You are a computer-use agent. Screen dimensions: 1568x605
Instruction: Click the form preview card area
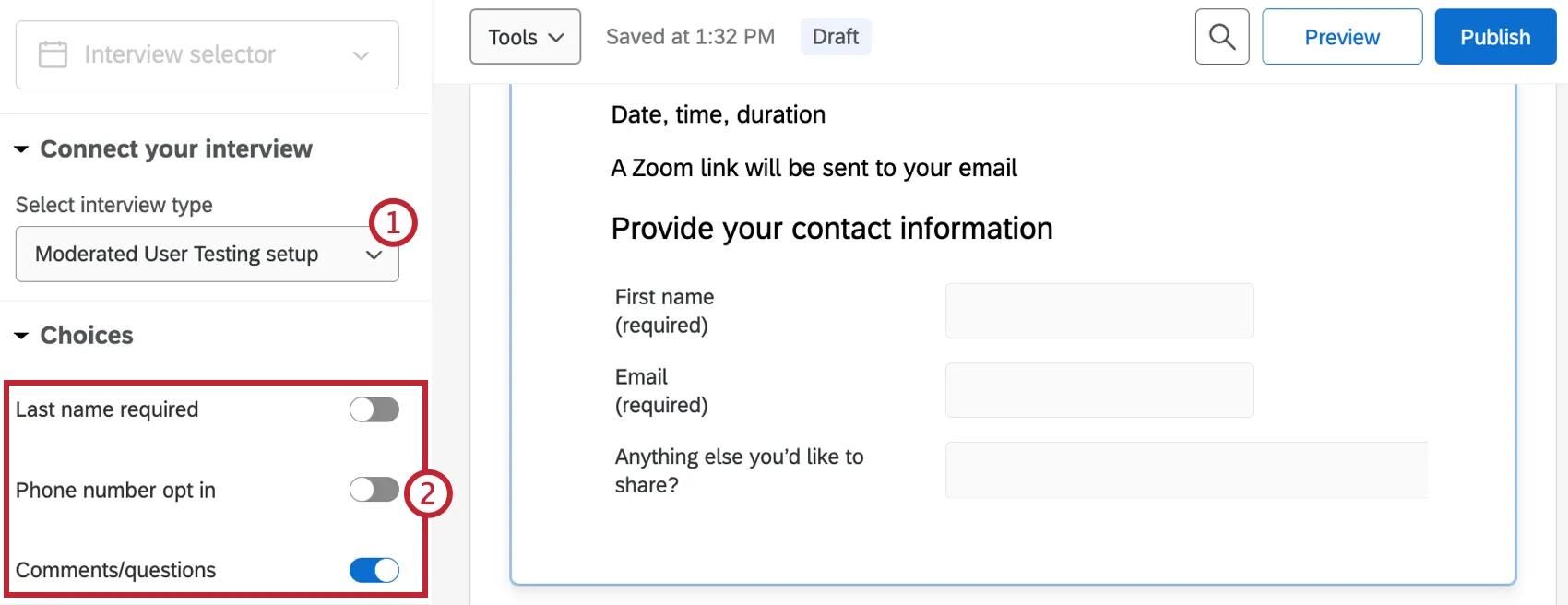tap(1015, 544)
